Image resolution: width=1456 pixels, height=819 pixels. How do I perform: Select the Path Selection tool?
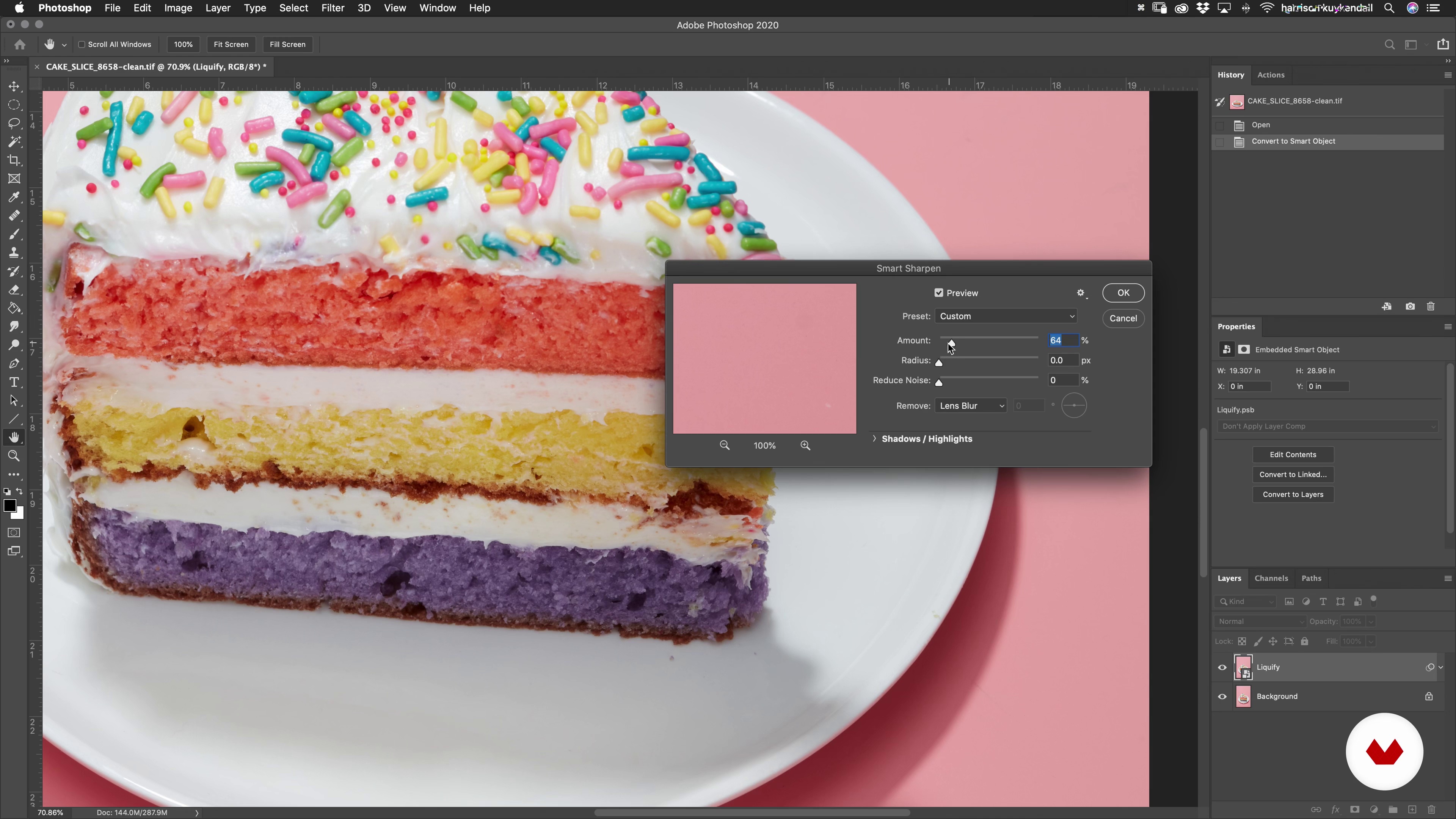(x=14, y=401)
